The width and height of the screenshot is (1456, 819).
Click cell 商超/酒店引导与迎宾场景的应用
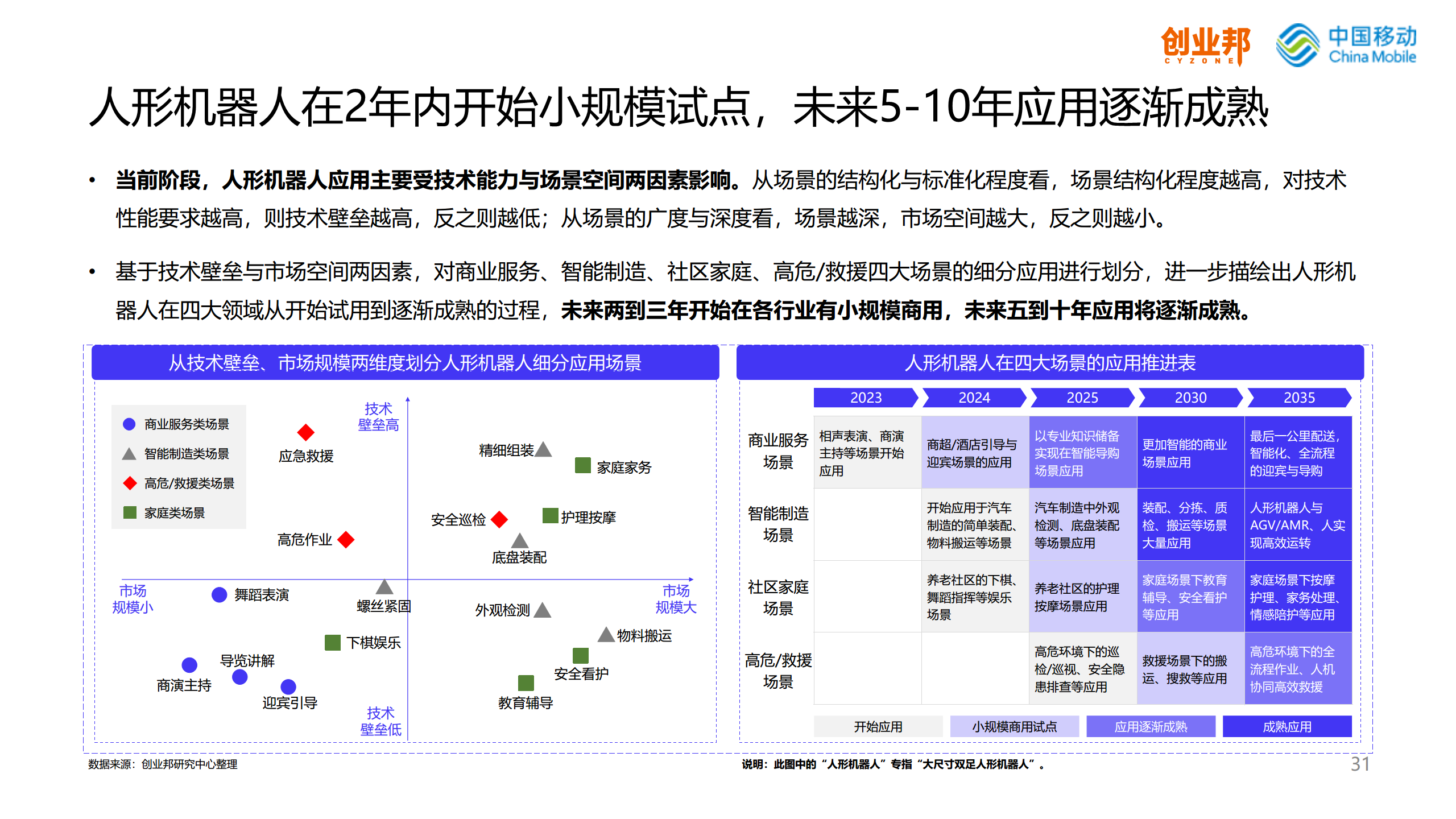975,453
